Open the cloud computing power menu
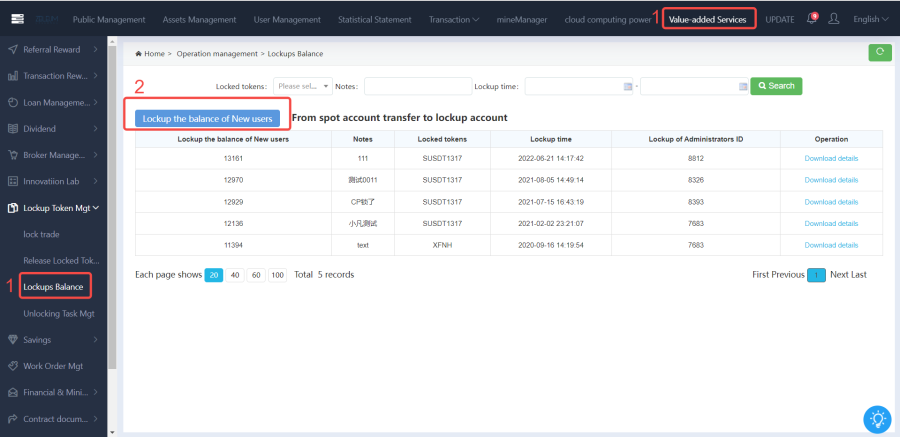 point(608,19)
